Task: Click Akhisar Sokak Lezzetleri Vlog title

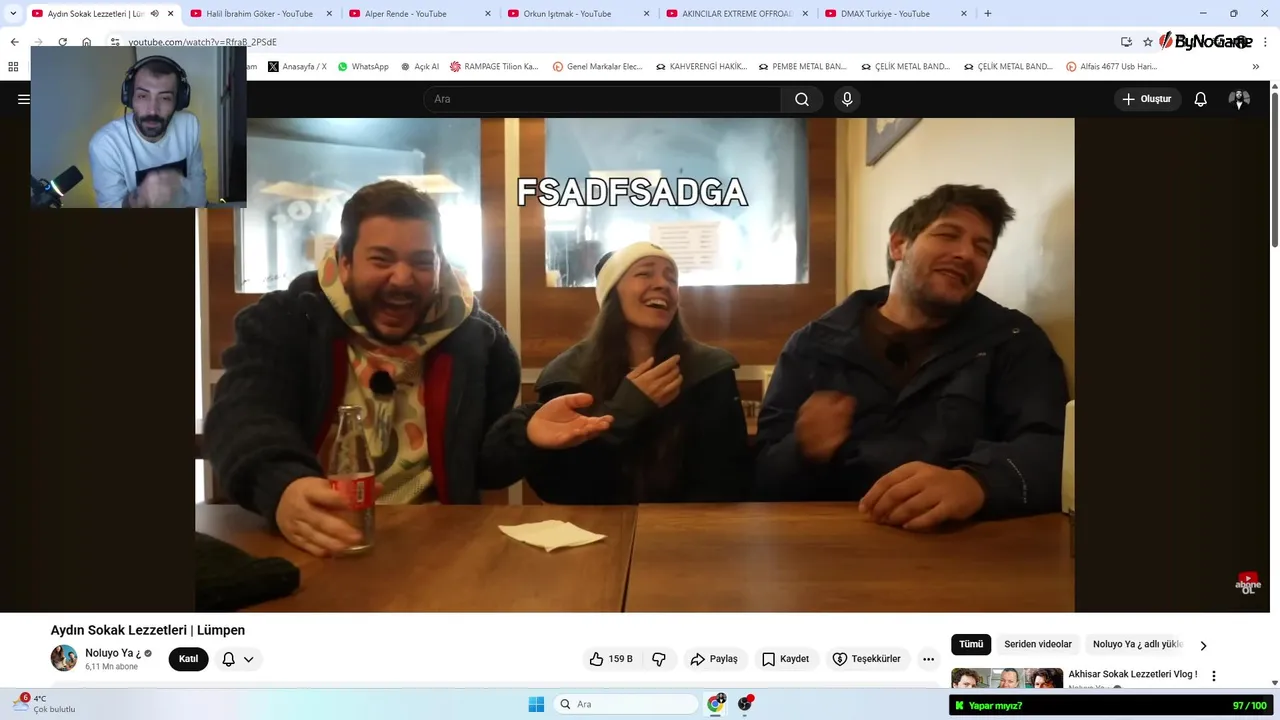Action: [x=1132, y=674]
